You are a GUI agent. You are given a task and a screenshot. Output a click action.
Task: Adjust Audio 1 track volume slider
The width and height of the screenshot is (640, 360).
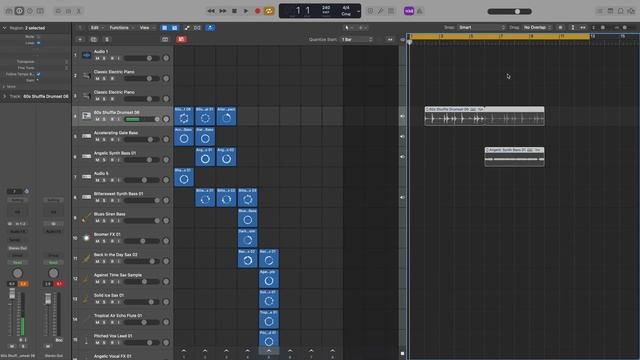pyautogui.click(x=142, y=58)
